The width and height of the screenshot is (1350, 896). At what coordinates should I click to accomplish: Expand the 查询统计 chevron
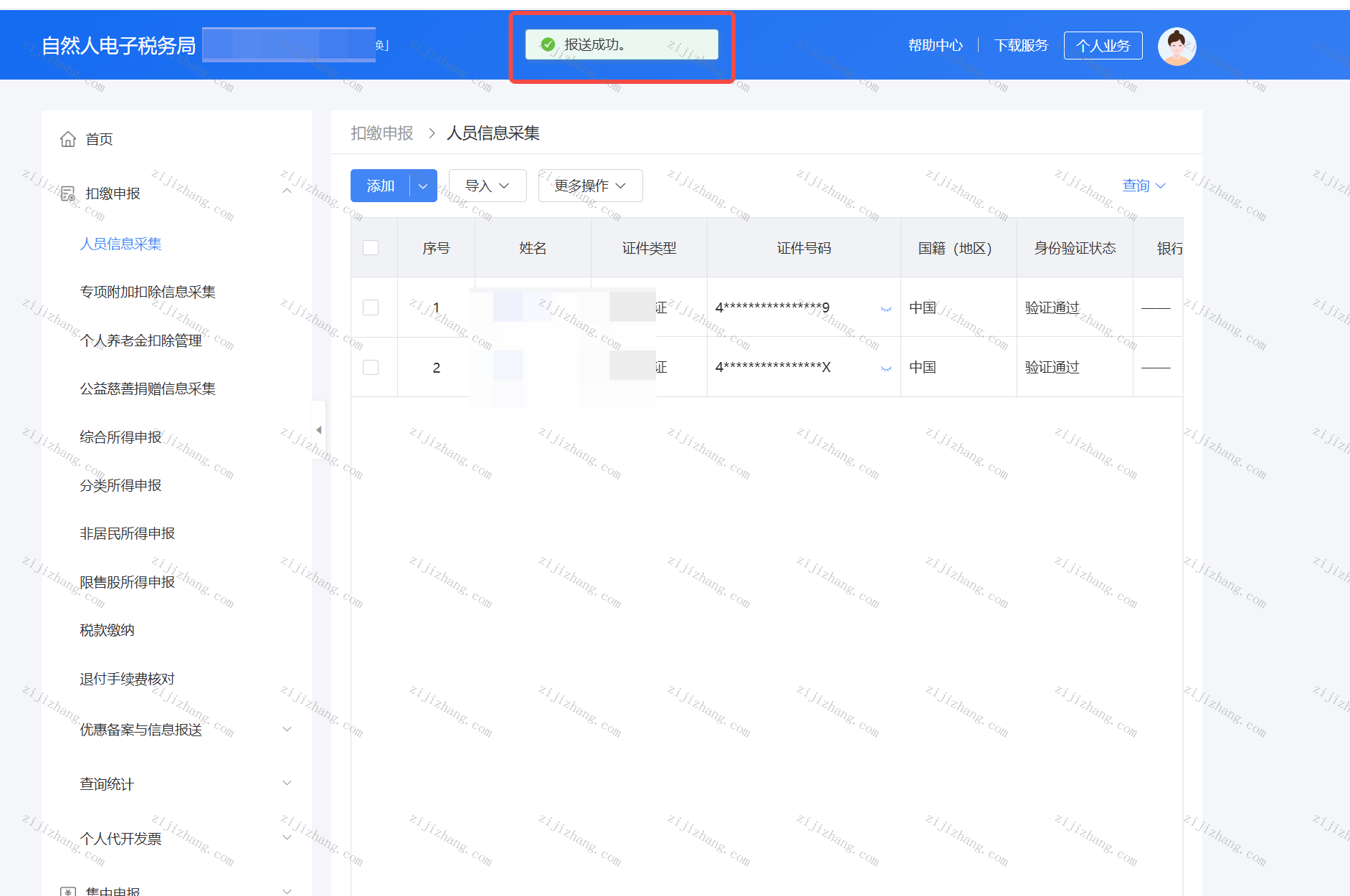(x=287, y=783)
